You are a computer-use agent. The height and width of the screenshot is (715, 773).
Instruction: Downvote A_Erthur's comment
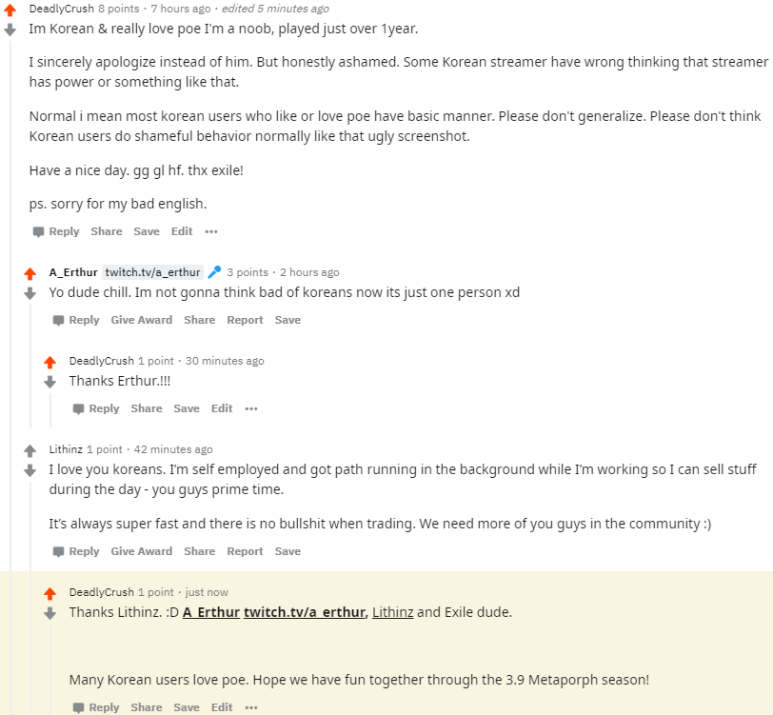pyautogui.click(x=30, y=293)
